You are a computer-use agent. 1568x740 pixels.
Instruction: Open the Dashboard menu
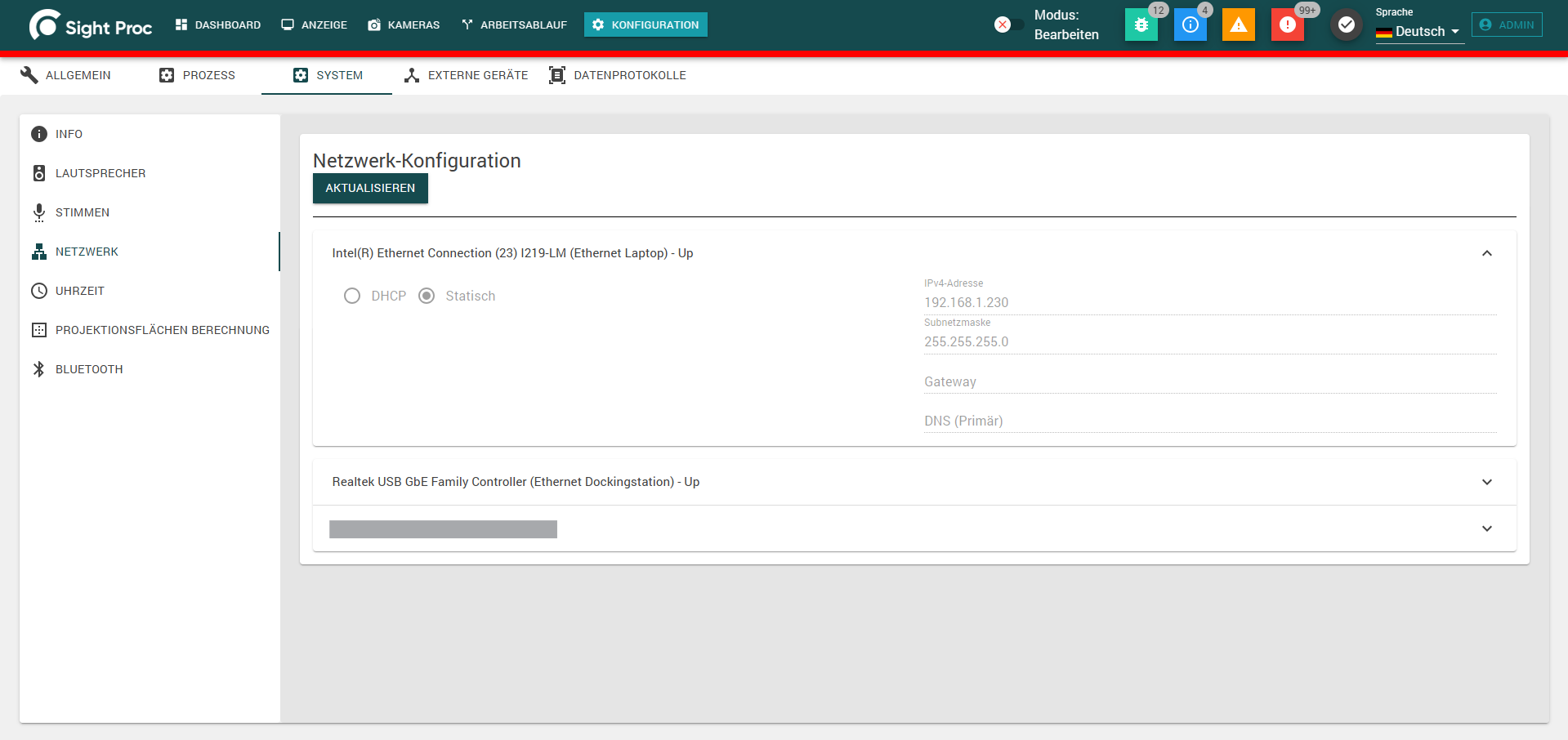click(218, 25)
